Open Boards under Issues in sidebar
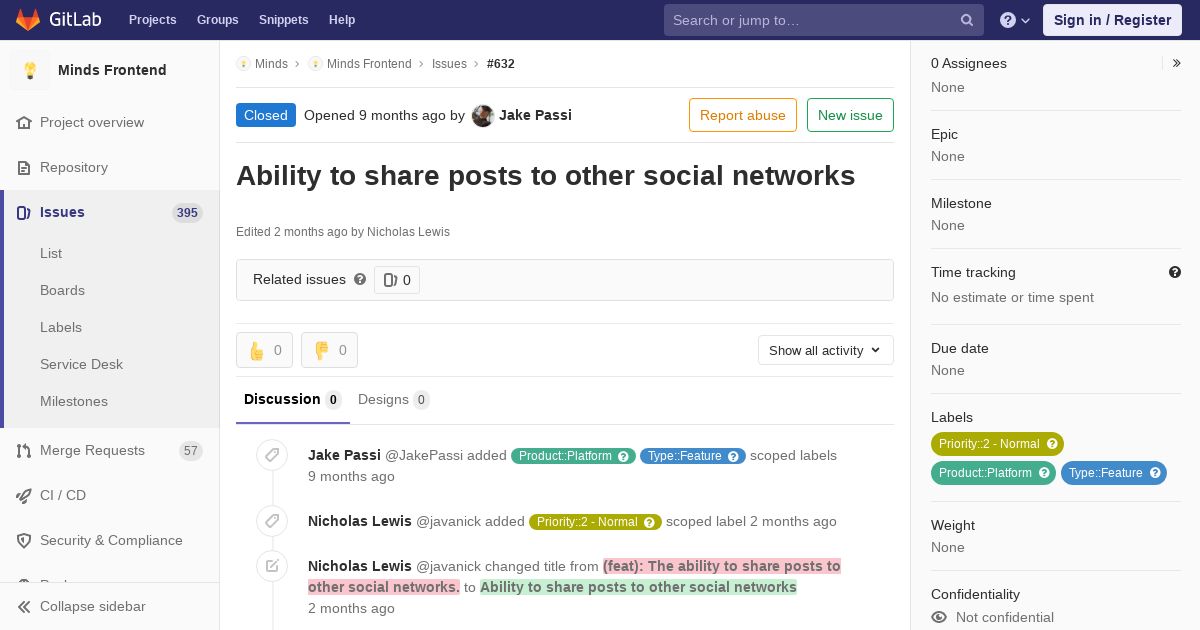1200x630 pixels. [x=62, y=290]
